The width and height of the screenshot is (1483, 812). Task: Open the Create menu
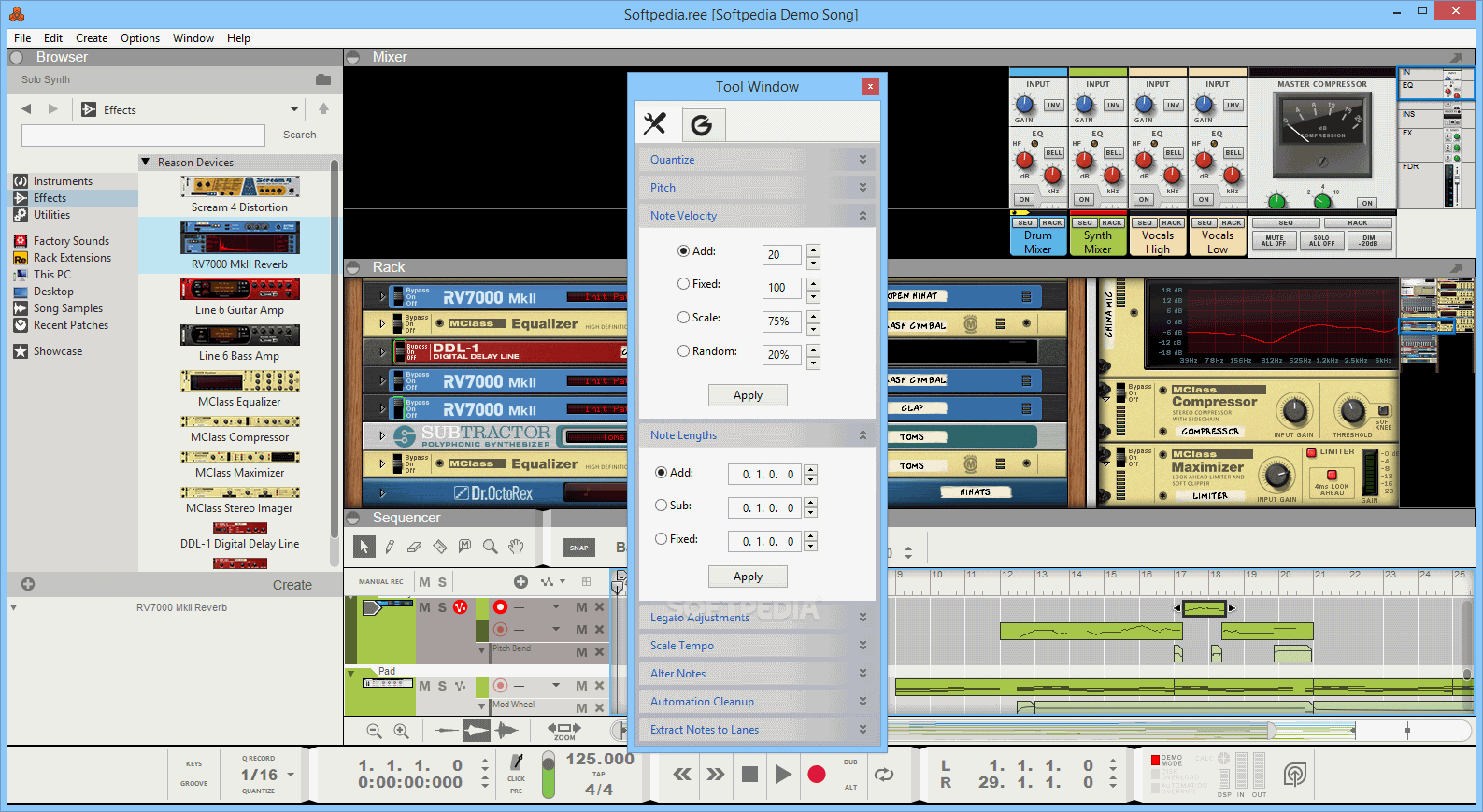pyautogui.click(x=92, y=38)
